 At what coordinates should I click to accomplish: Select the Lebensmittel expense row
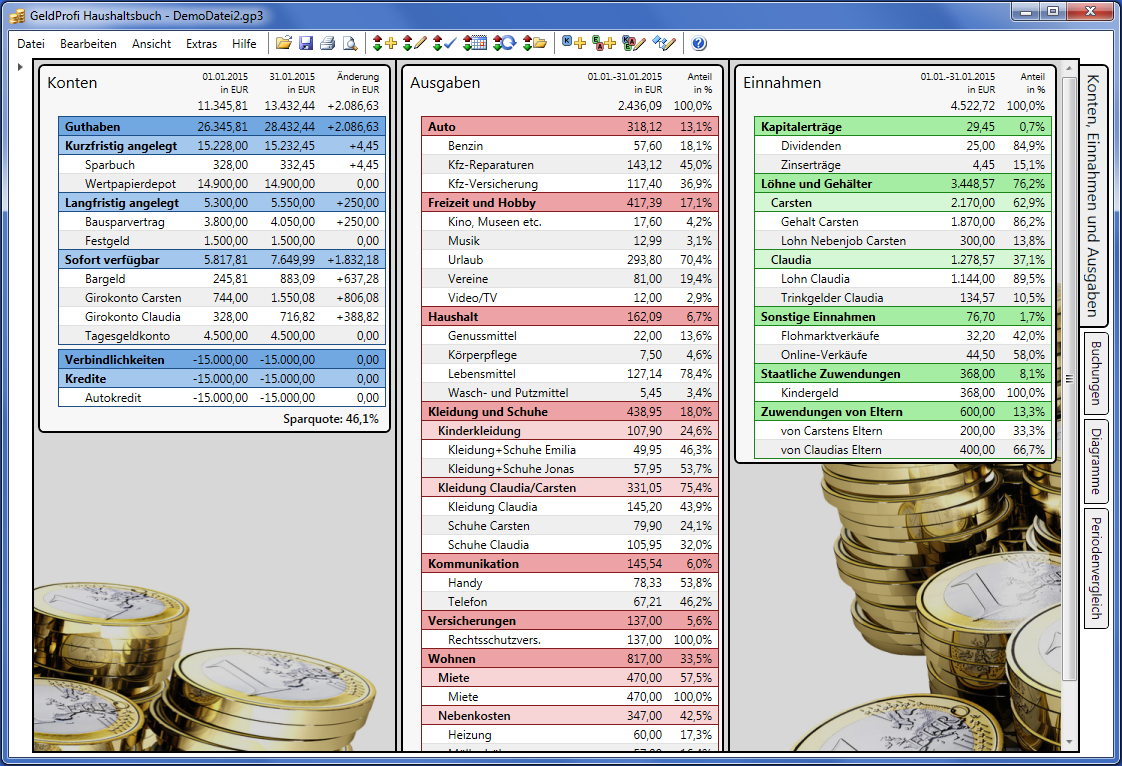click(x=569, y=374)
